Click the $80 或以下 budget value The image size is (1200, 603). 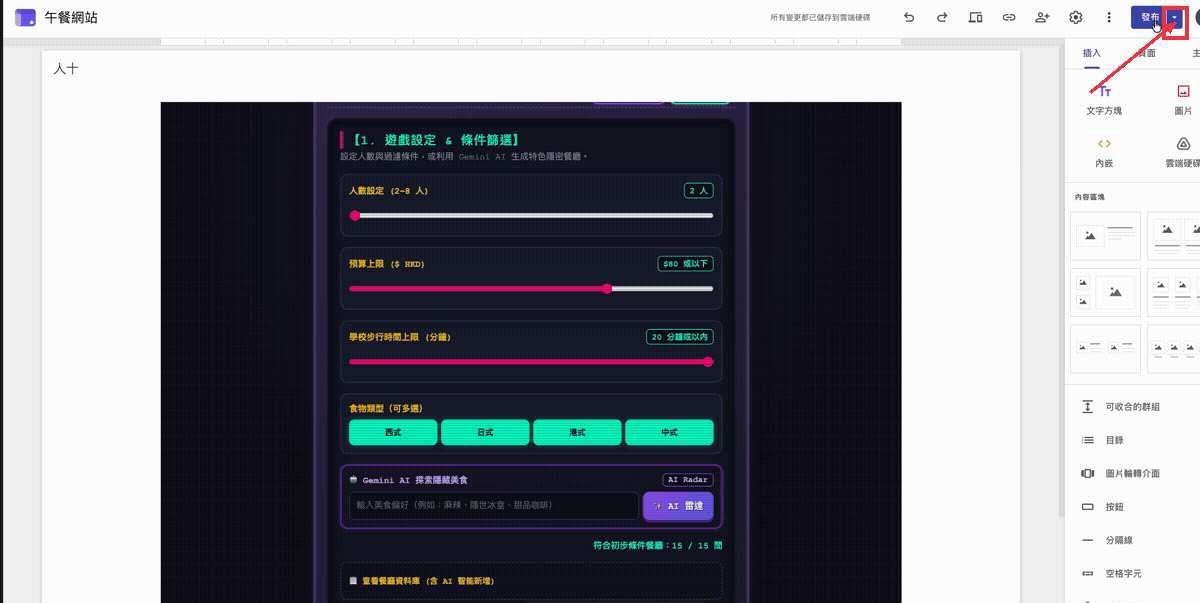coord(685,264)
